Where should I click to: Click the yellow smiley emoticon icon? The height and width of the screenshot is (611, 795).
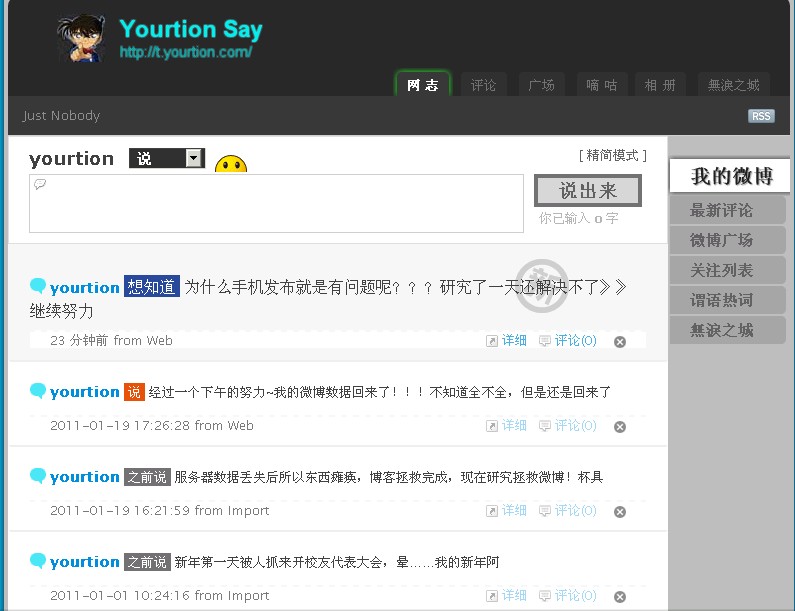tap(231, 166)
